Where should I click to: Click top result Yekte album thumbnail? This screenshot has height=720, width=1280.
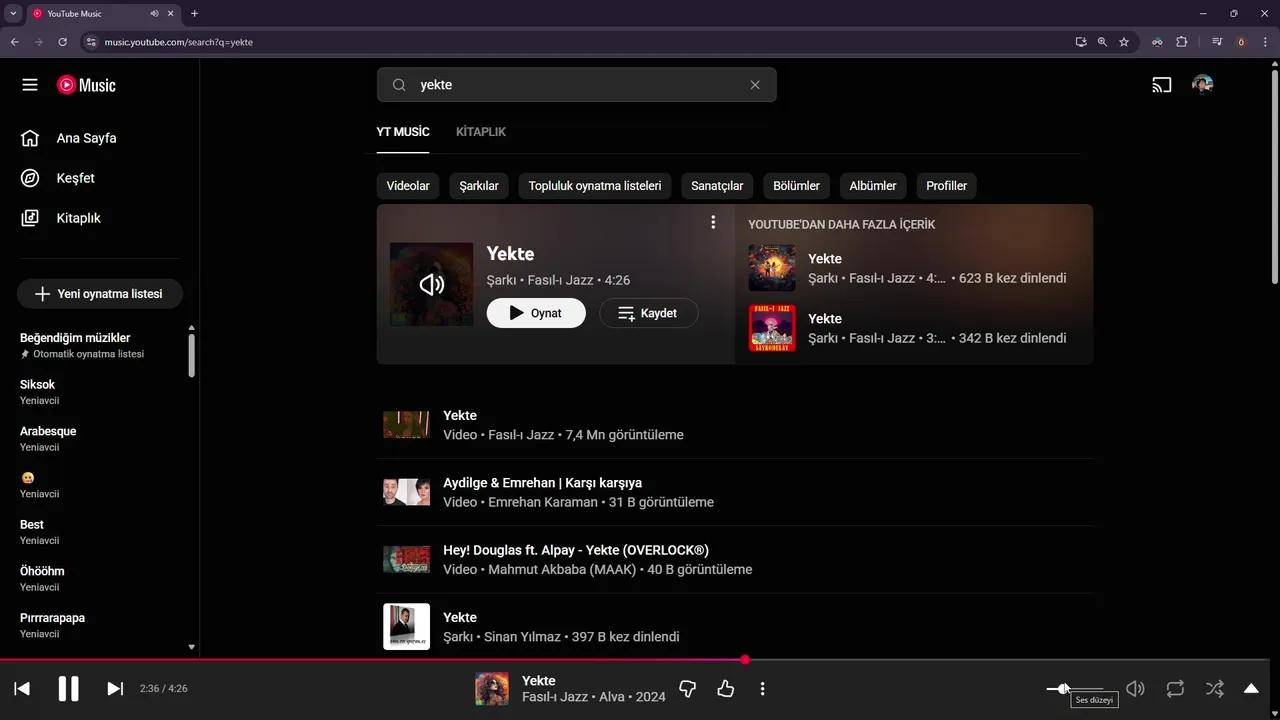click(x=431, y=285)
